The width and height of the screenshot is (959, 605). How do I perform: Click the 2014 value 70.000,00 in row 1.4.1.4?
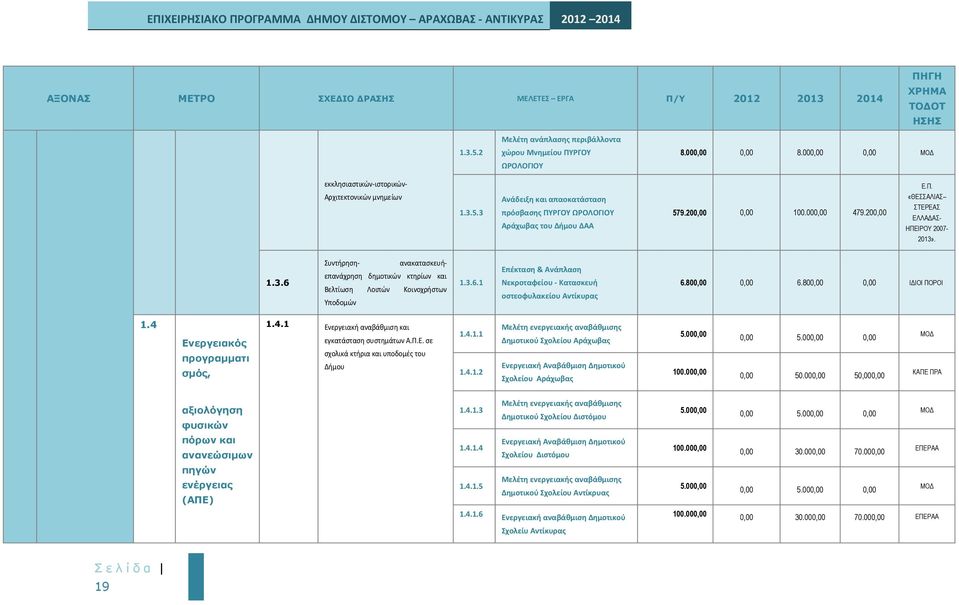(869, 451)
